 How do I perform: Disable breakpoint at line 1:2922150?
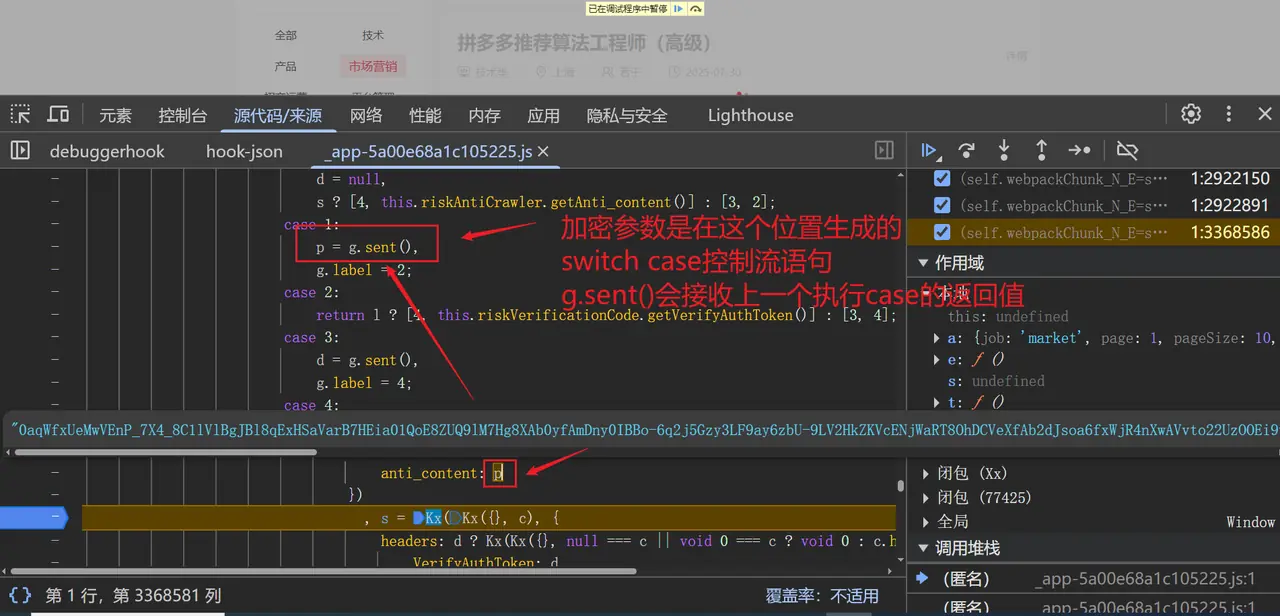tap(941, 178)
